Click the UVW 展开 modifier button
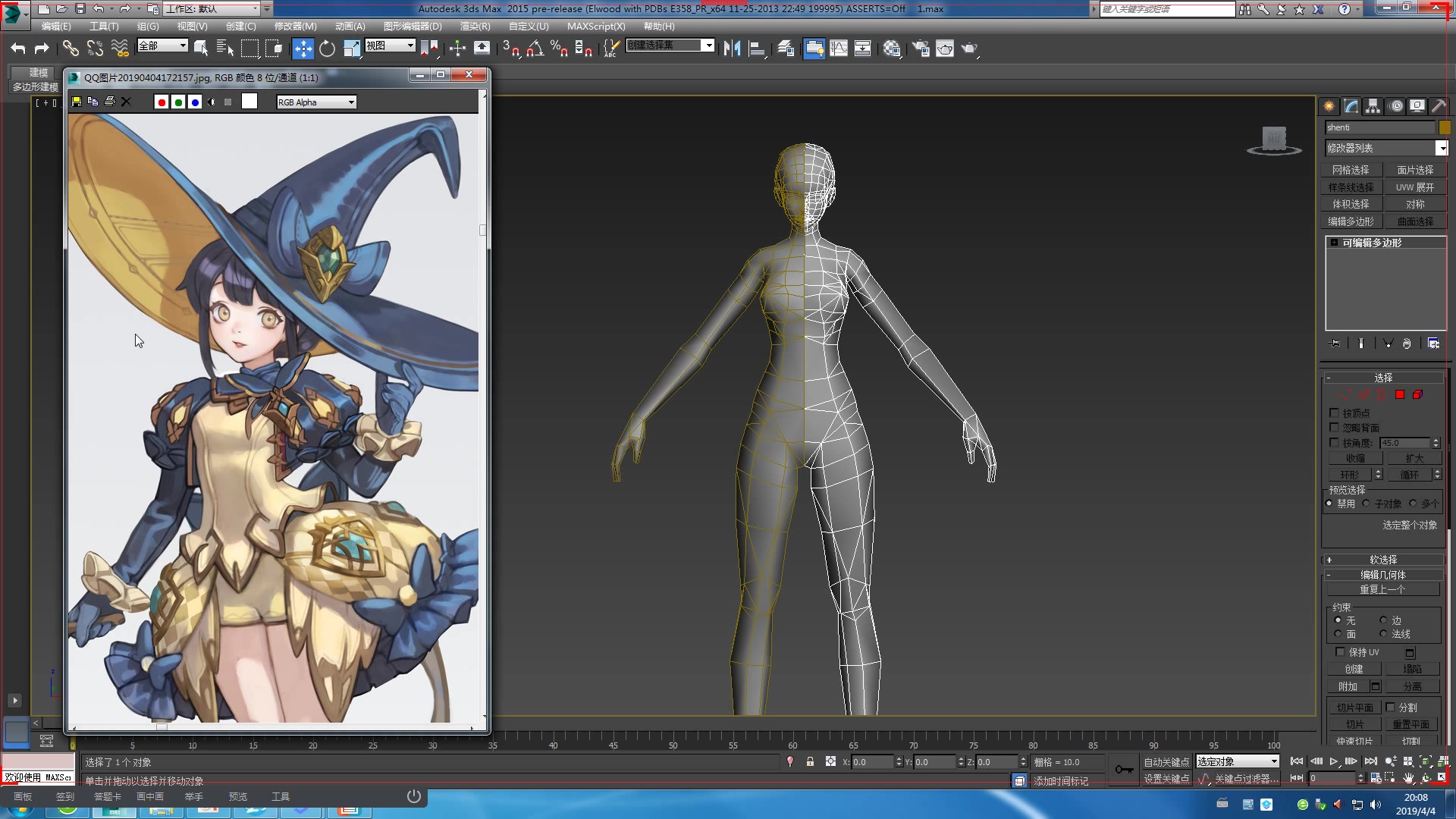 click(1415, 187)
